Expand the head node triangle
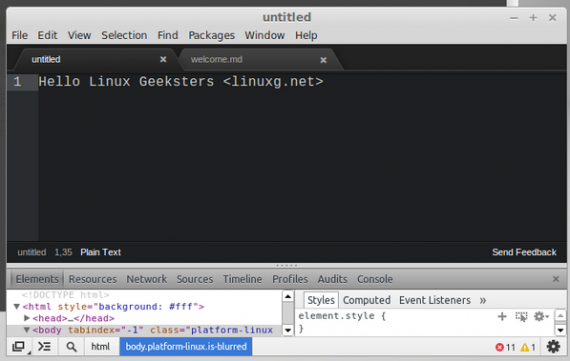 tap(27, 318)
